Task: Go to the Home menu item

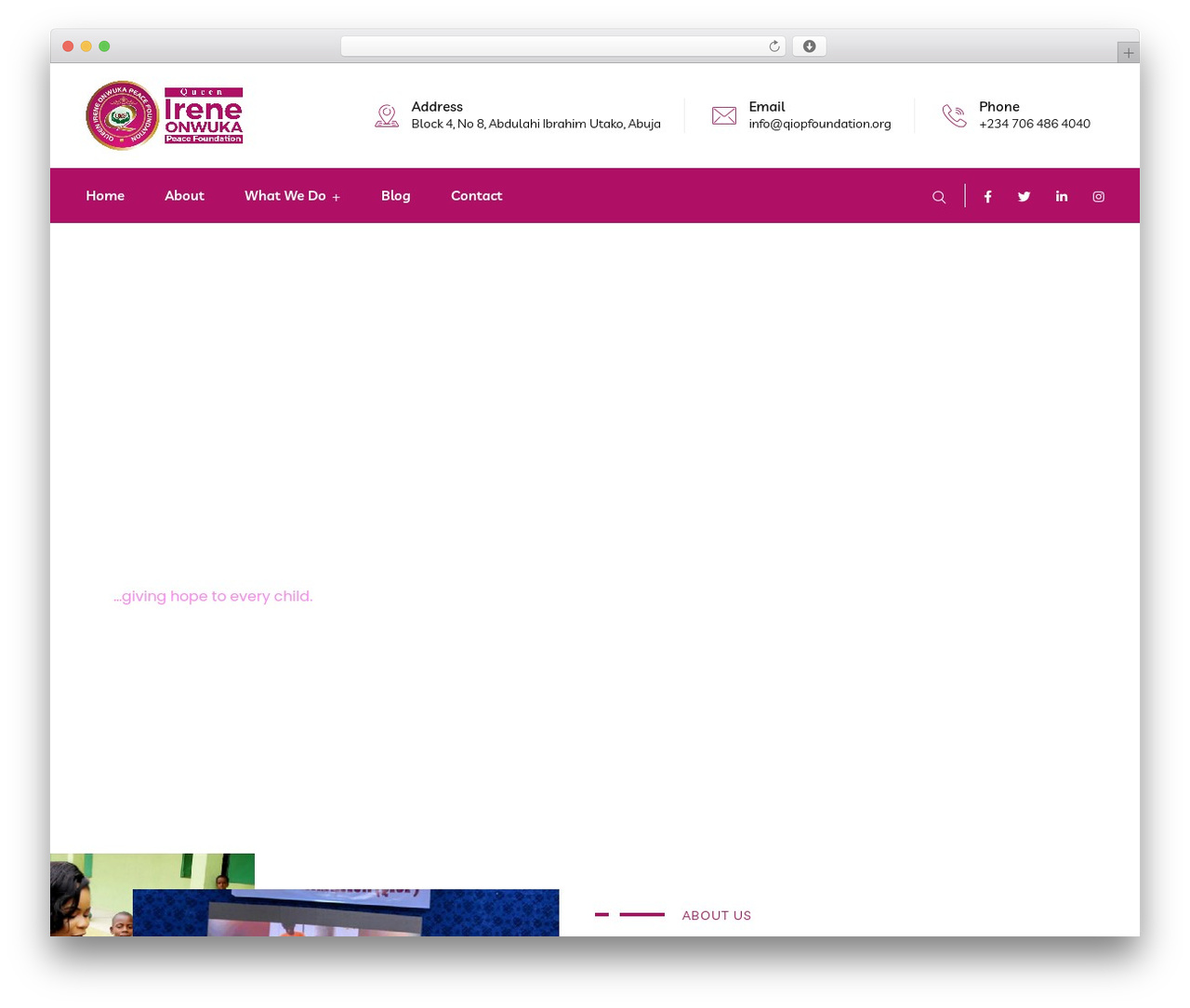Action: pyautogui.click(x=105, y=195)
